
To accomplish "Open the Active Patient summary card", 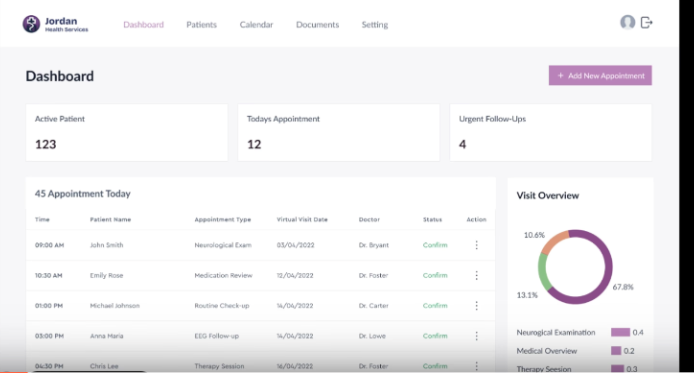I will (x=127, y=133).
